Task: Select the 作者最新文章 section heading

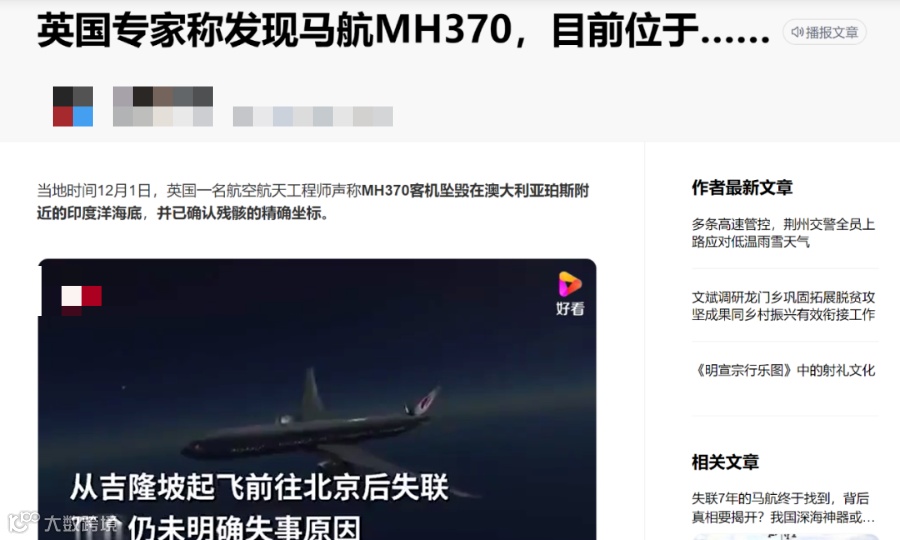Action: [742, 187]
